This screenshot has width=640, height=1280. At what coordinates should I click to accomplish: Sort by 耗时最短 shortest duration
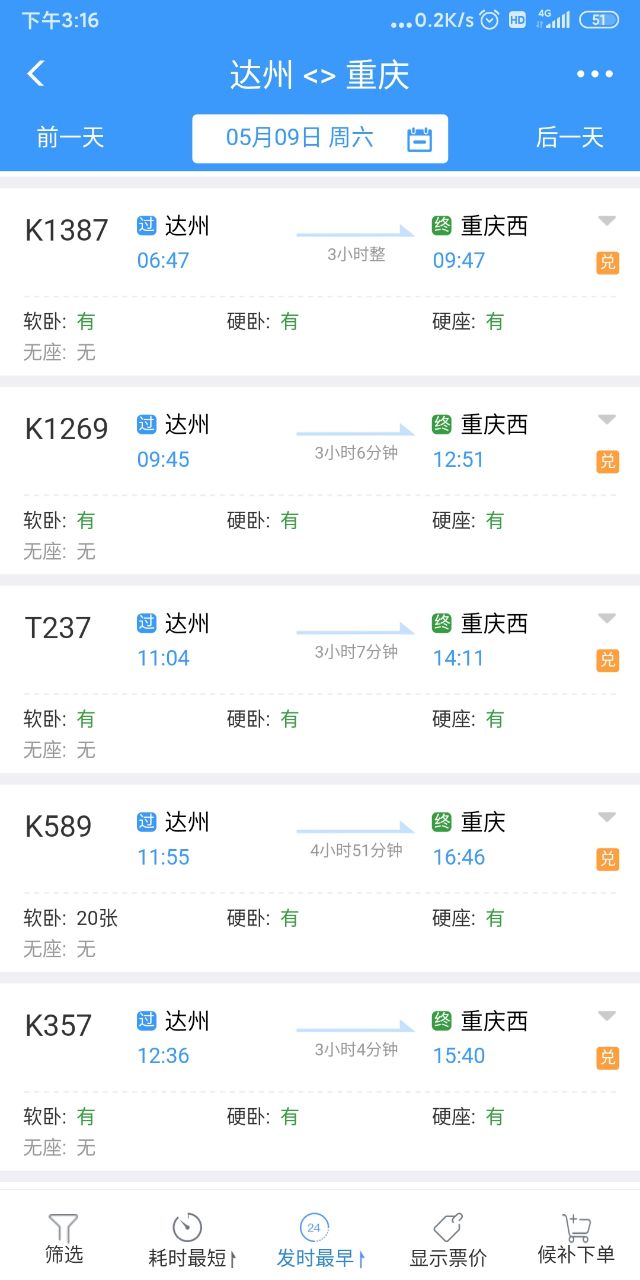coord(192,1241)
